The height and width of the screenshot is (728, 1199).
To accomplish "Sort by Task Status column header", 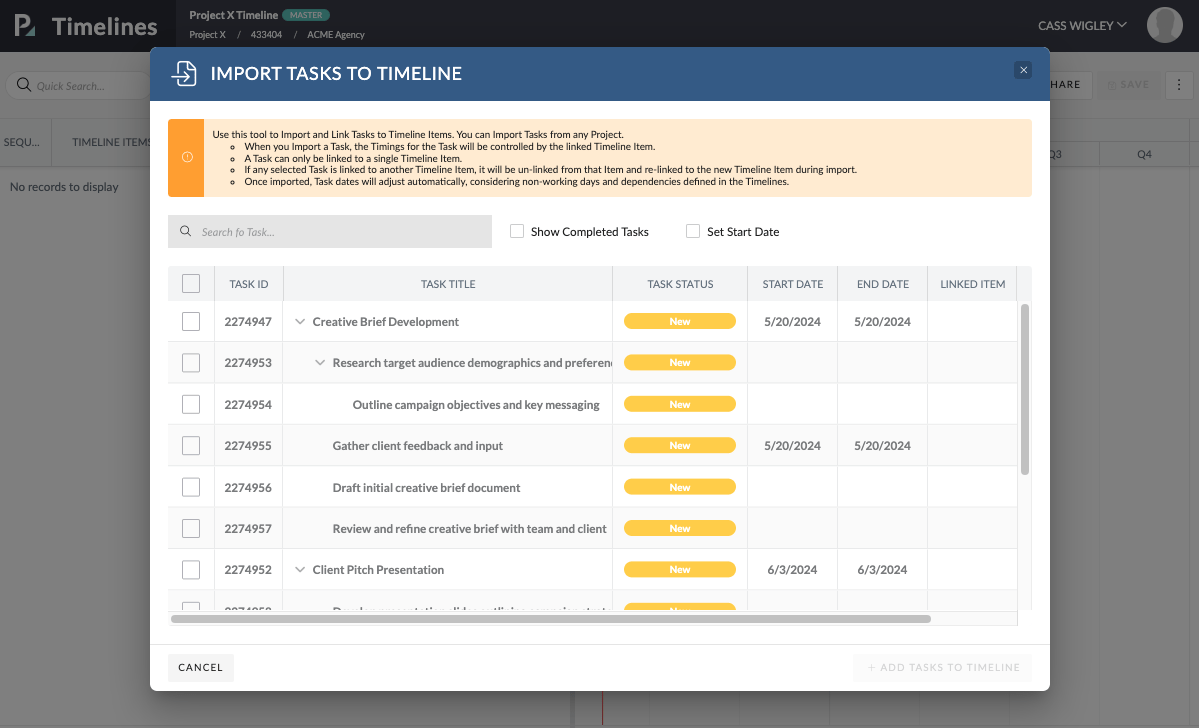I will pyautogui.click(x=680, y=284).
